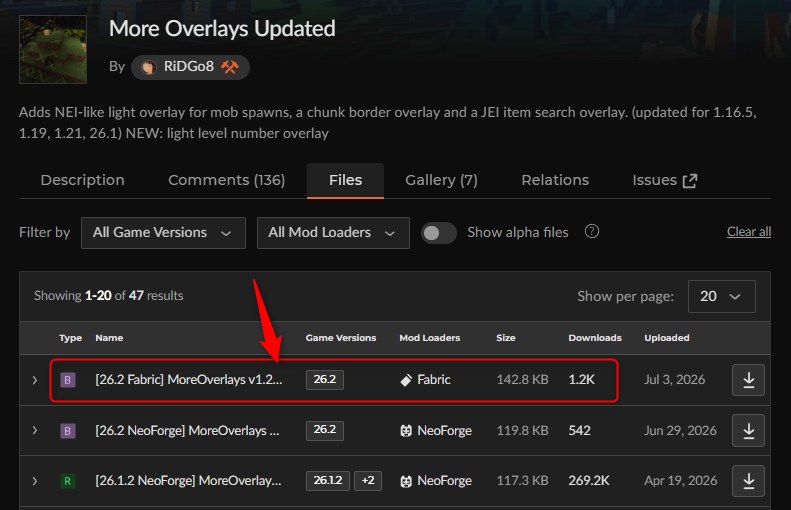Click the Jun 29, 2026 upload date
The height and width of the screenshot is (510, 791).
pos(680,431)
